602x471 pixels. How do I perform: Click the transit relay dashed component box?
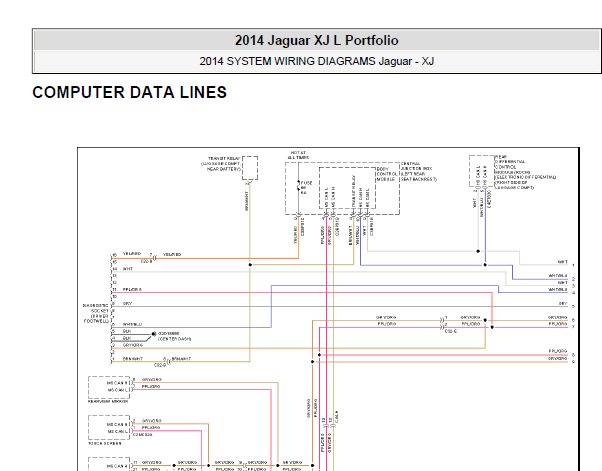250,168
